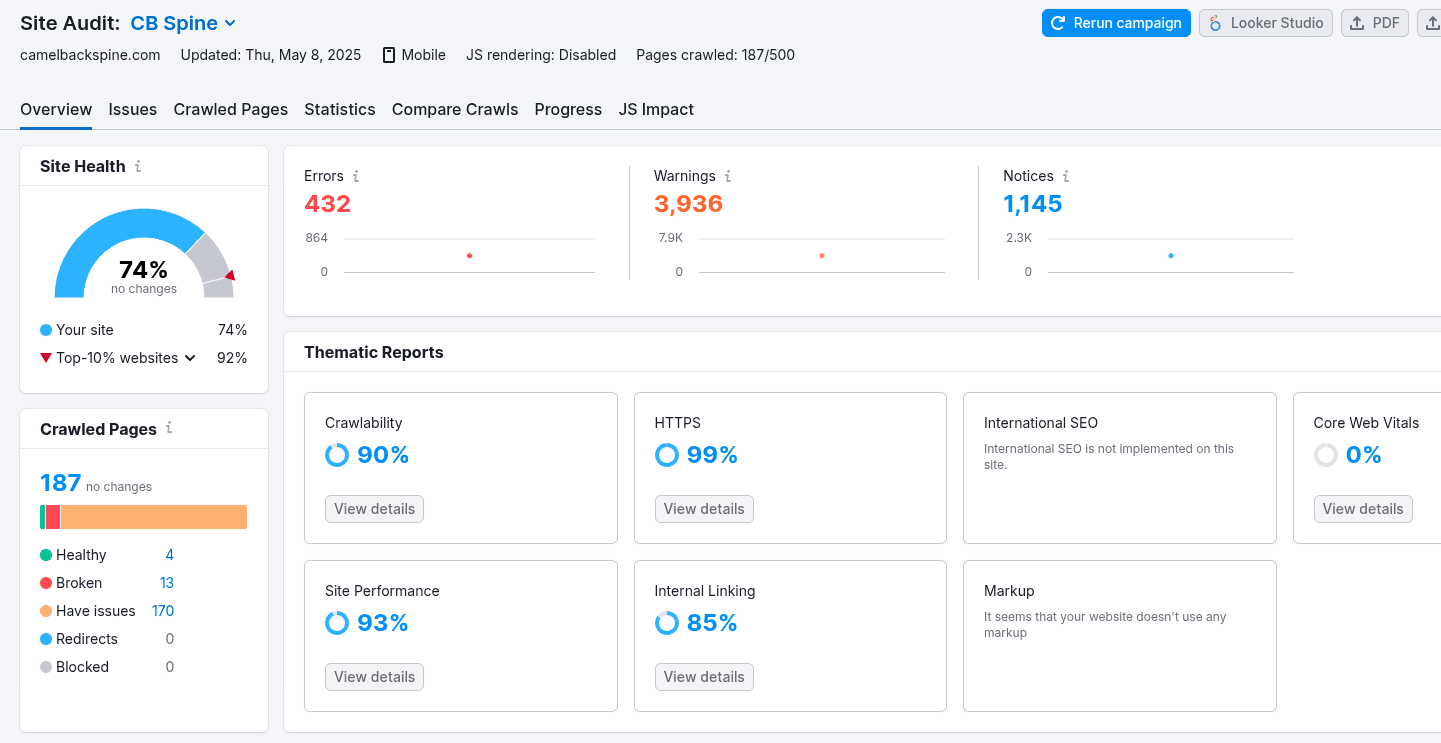
Task: Export the report as PDF
Action: point(1375,23)
